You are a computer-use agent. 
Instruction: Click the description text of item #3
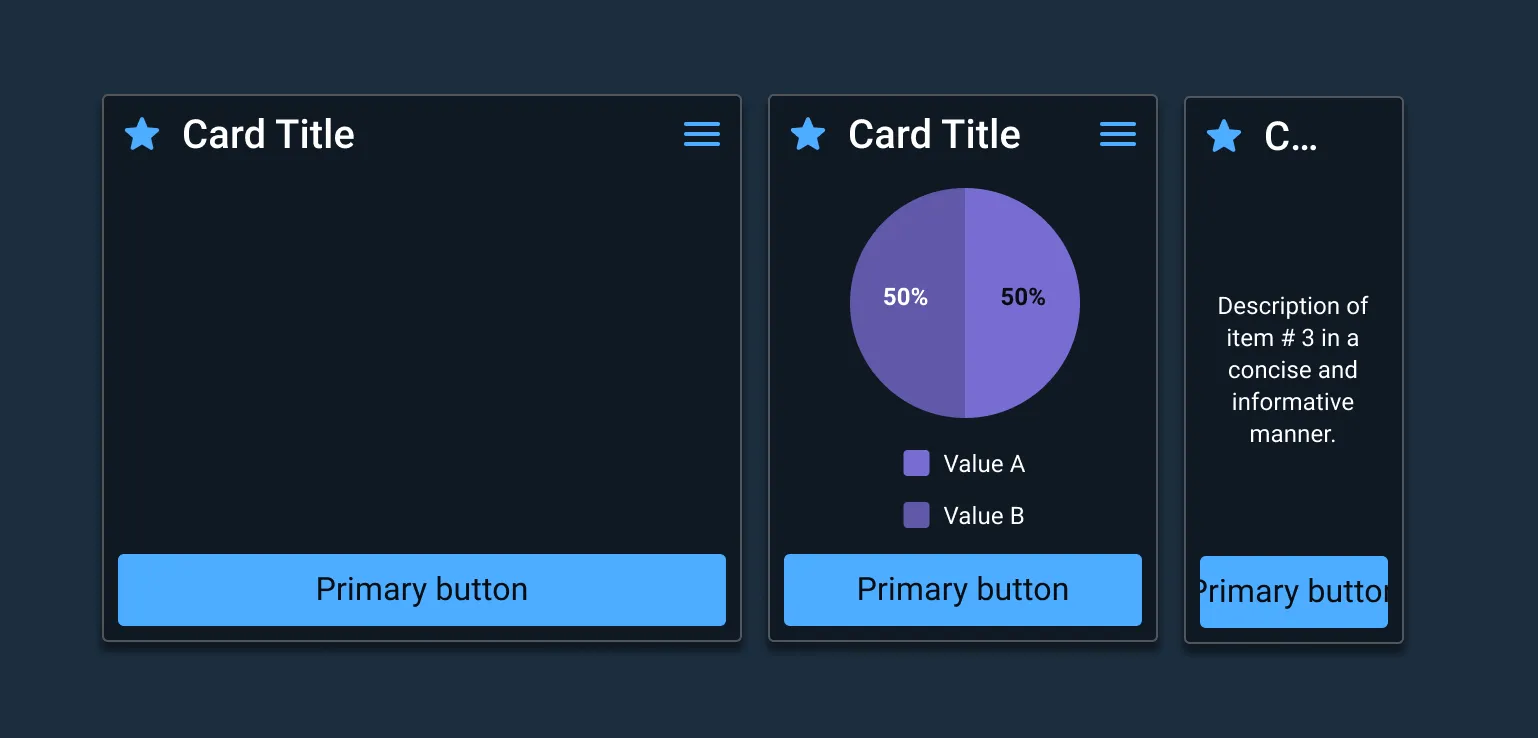(x=1293, y=370)
